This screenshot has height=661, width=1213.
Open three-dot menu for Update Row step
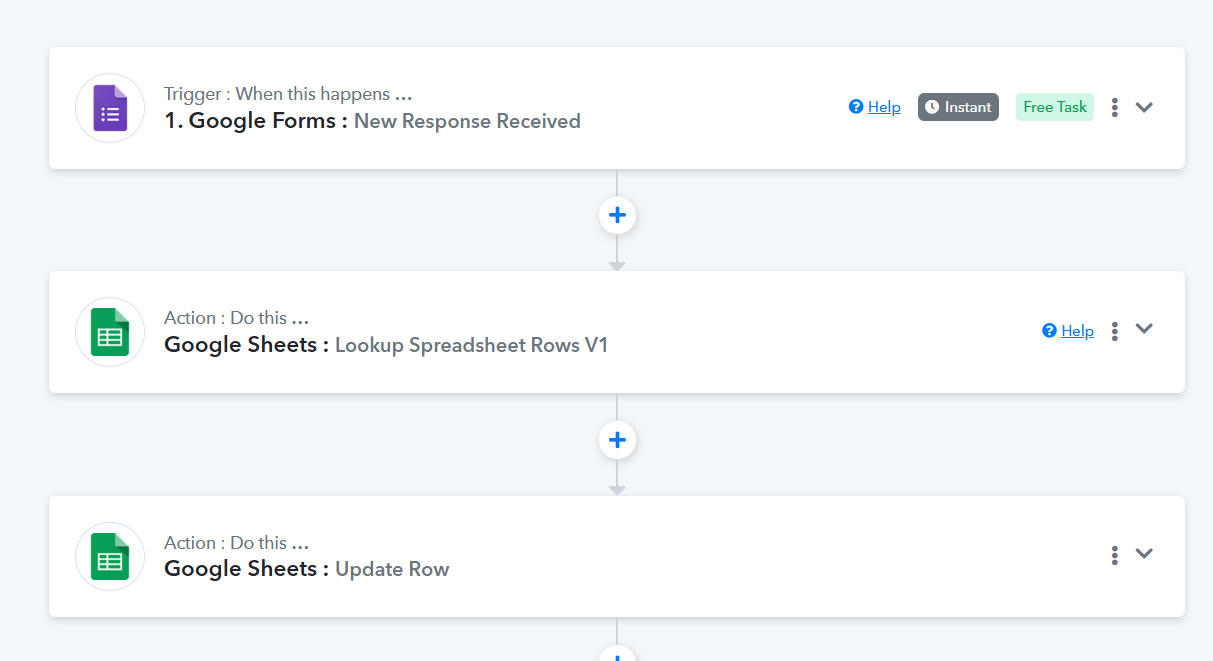[1115, 555]
